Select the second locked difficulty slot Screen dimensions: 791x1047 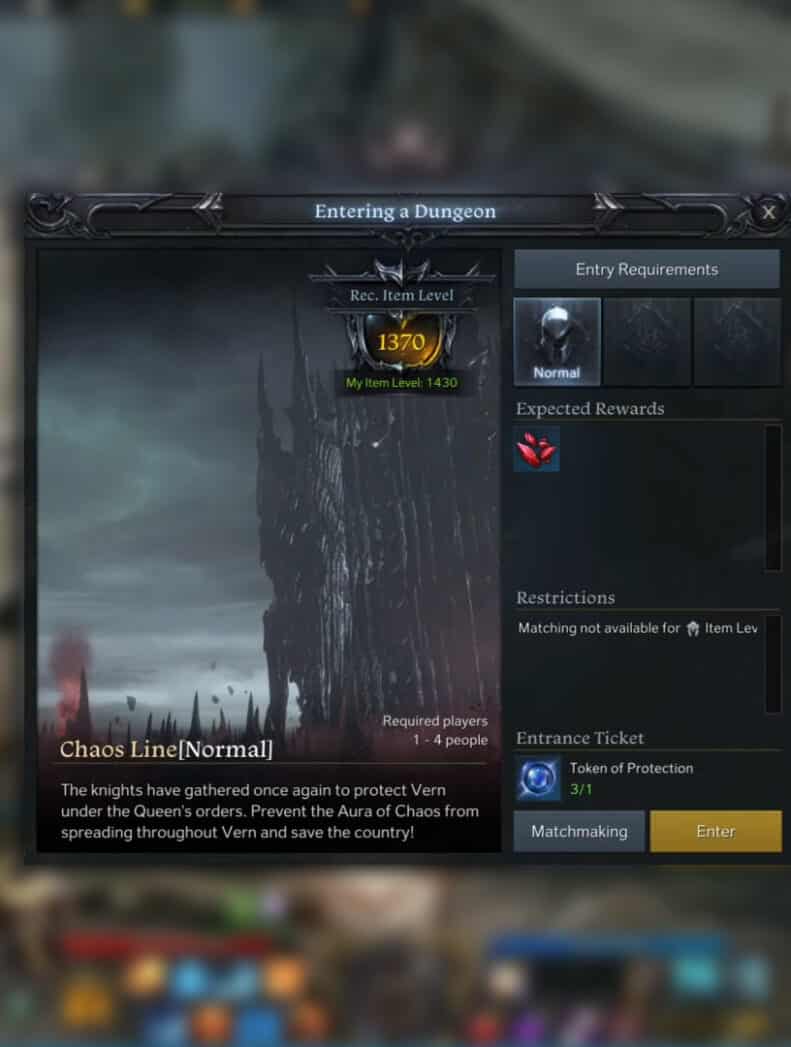click(647, 342)
